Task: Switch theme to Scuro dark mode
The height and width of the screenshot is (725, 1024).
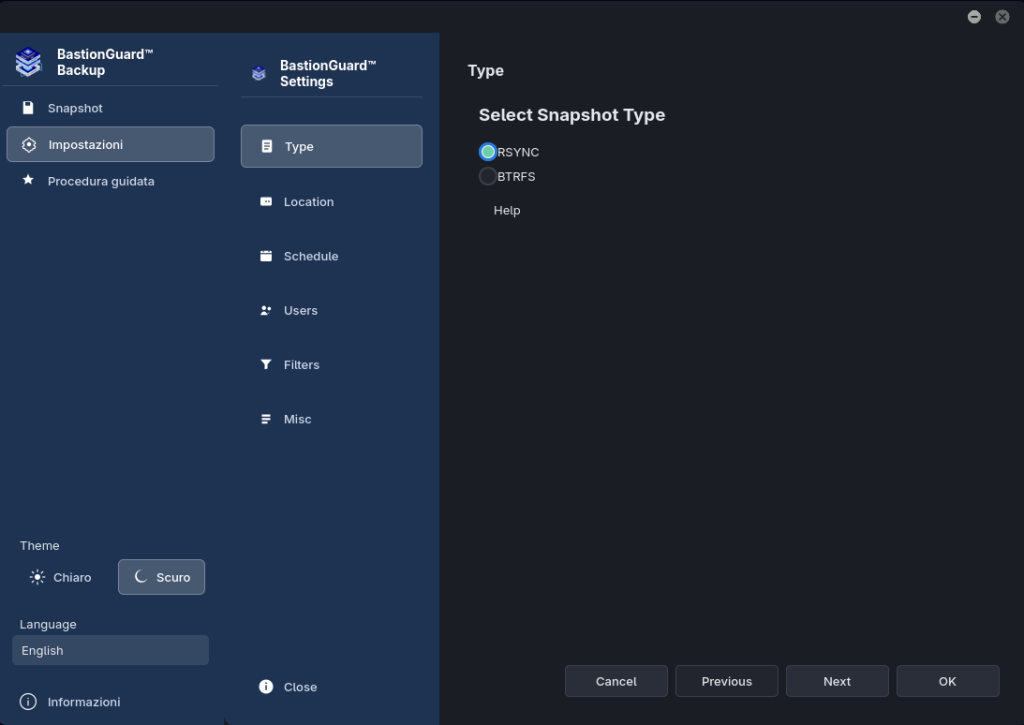Action: (x=161, y=577)
